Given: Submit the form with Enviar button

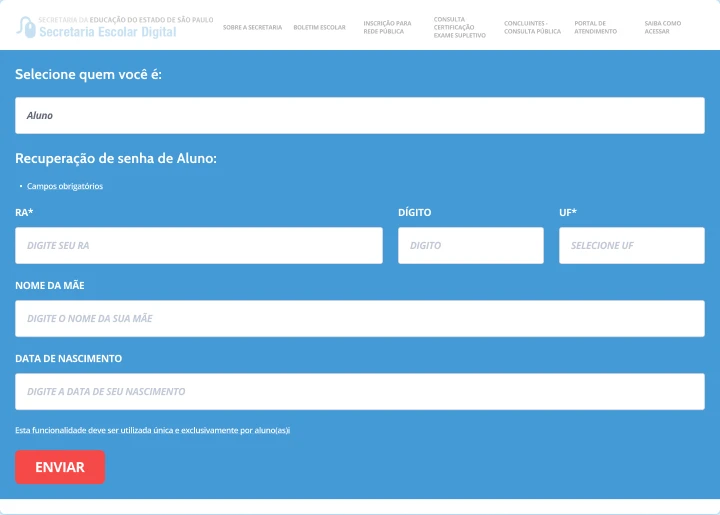Looking at the screenshot, I should point(60,467).
